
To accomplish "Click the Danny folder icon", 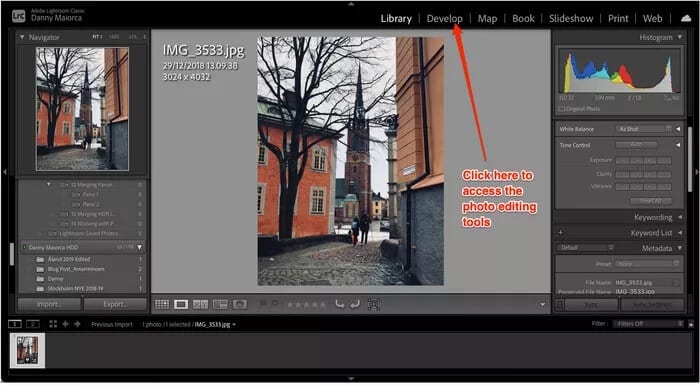I will 40,279.
